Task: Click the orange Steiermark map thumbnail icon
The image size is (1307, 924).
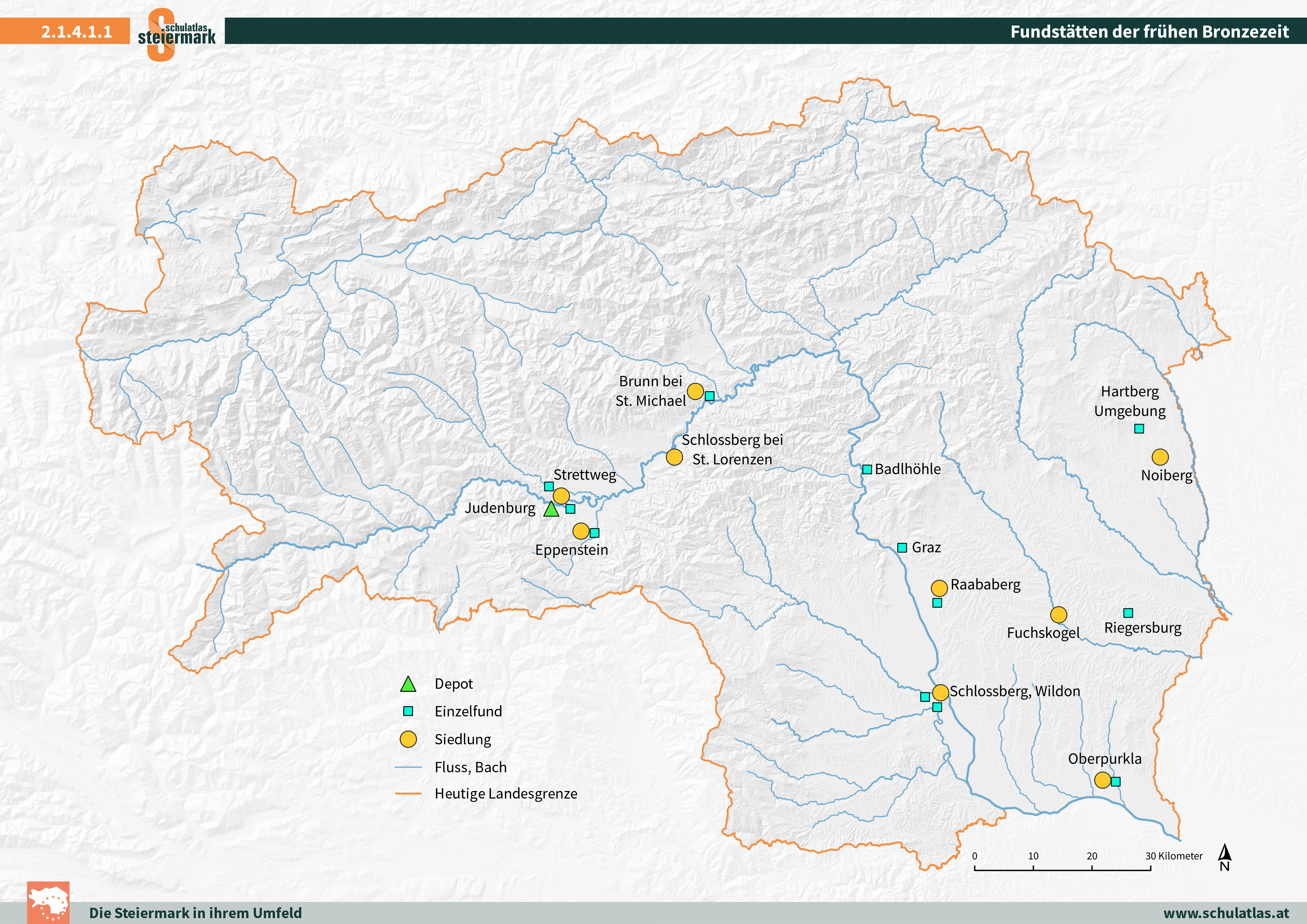Action: tap(48, 902)
